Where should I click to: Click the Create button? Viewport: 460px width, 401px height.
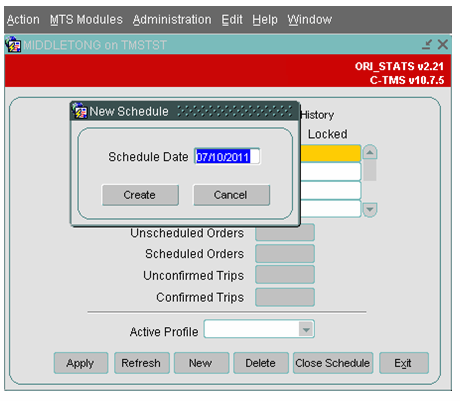pos(140,195)
